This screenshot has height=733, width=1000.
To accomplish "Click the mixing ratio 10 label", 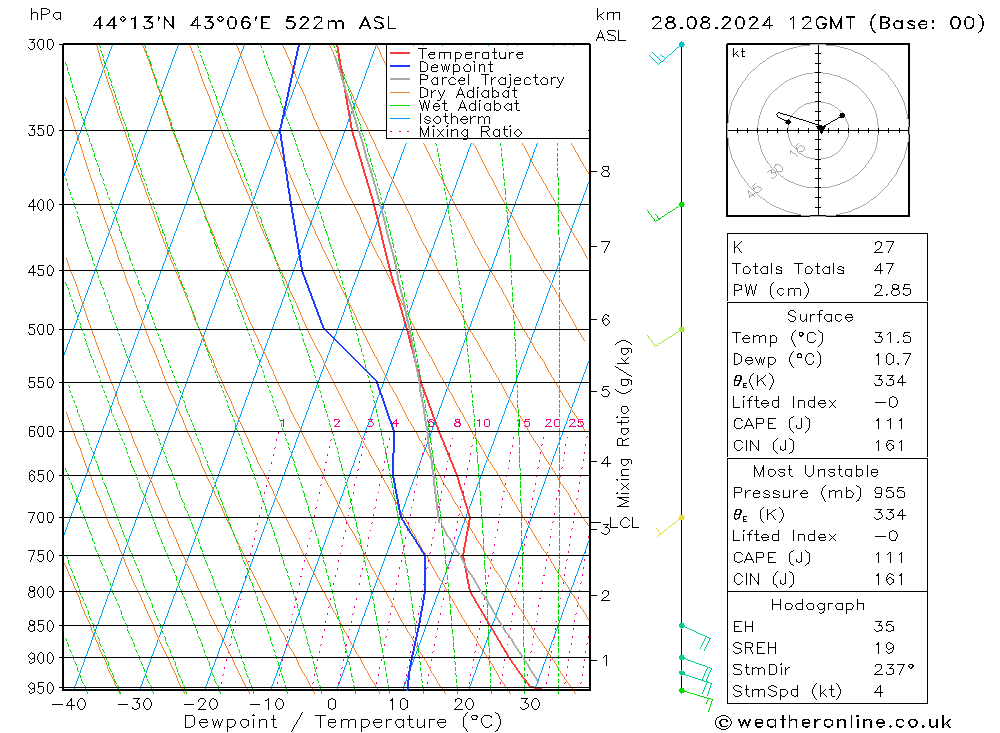I will [483, 423].
